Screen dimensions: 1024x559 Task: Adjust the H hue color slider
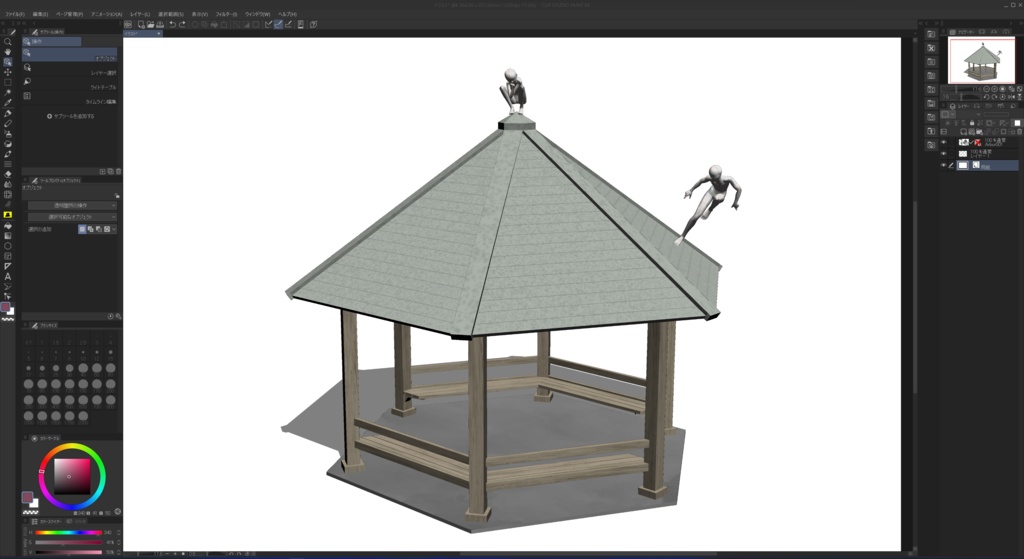point(69,533)
